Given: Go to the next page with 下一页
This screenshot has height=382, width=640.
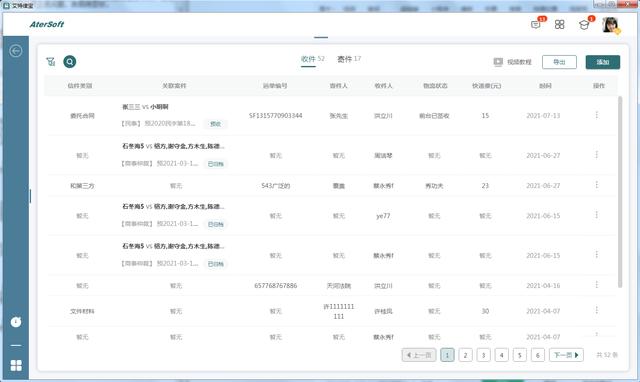Looking at the screenshot, I should pos(566,355).
